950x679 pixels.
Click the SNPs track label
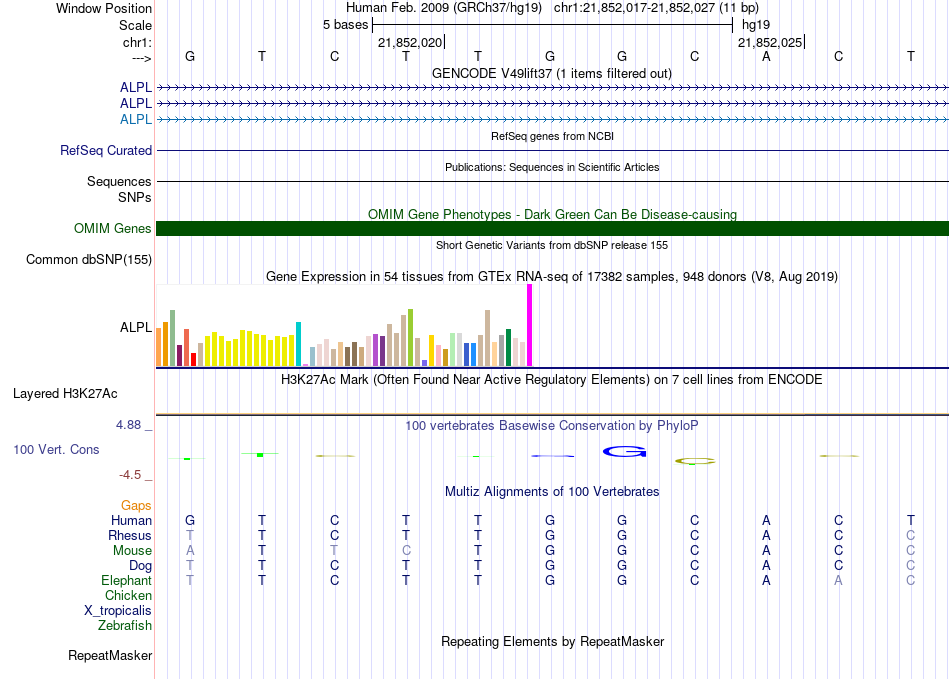135,197
